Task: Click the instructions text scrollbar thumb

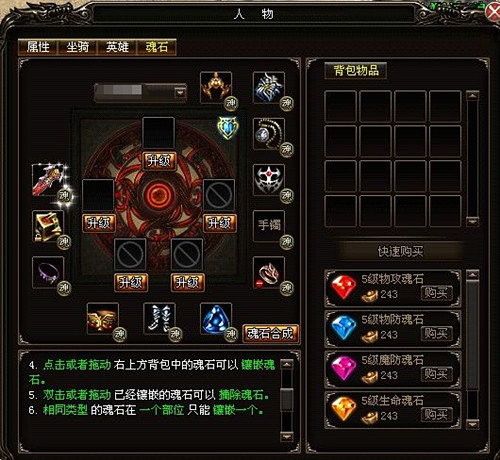Action: coord(287,399)
